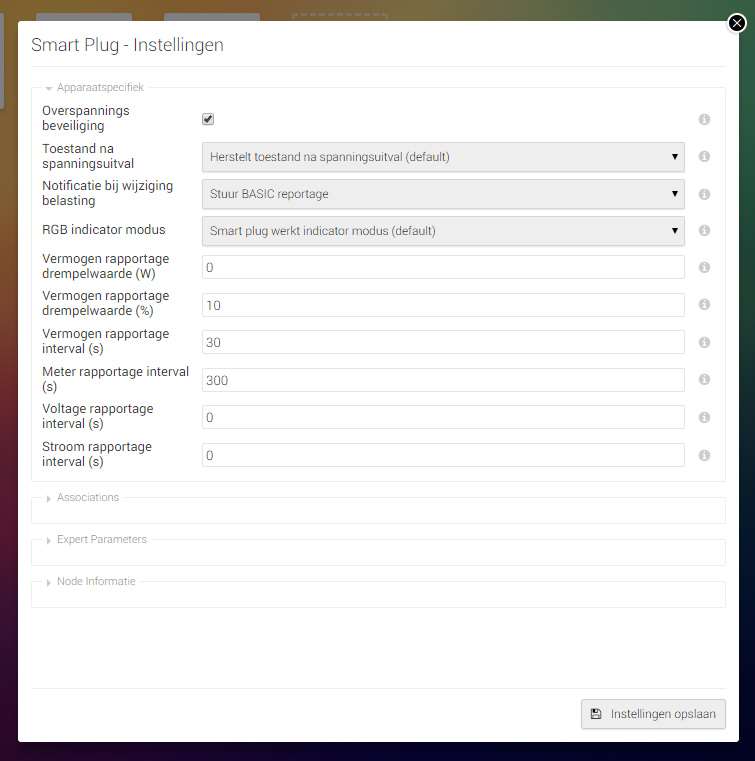Toggle the Overspannings beveiliging checkbox

pos(208,119)
